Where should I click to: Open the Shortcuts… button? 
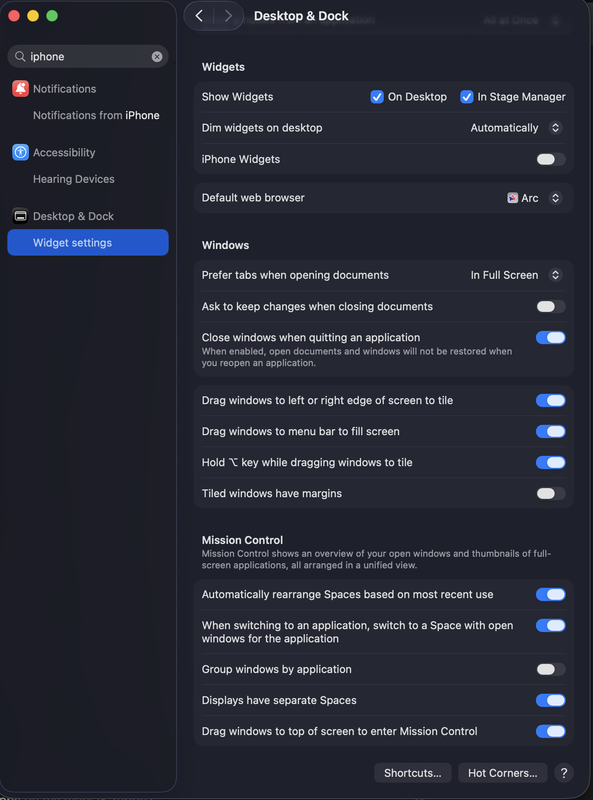coord(412,773)
